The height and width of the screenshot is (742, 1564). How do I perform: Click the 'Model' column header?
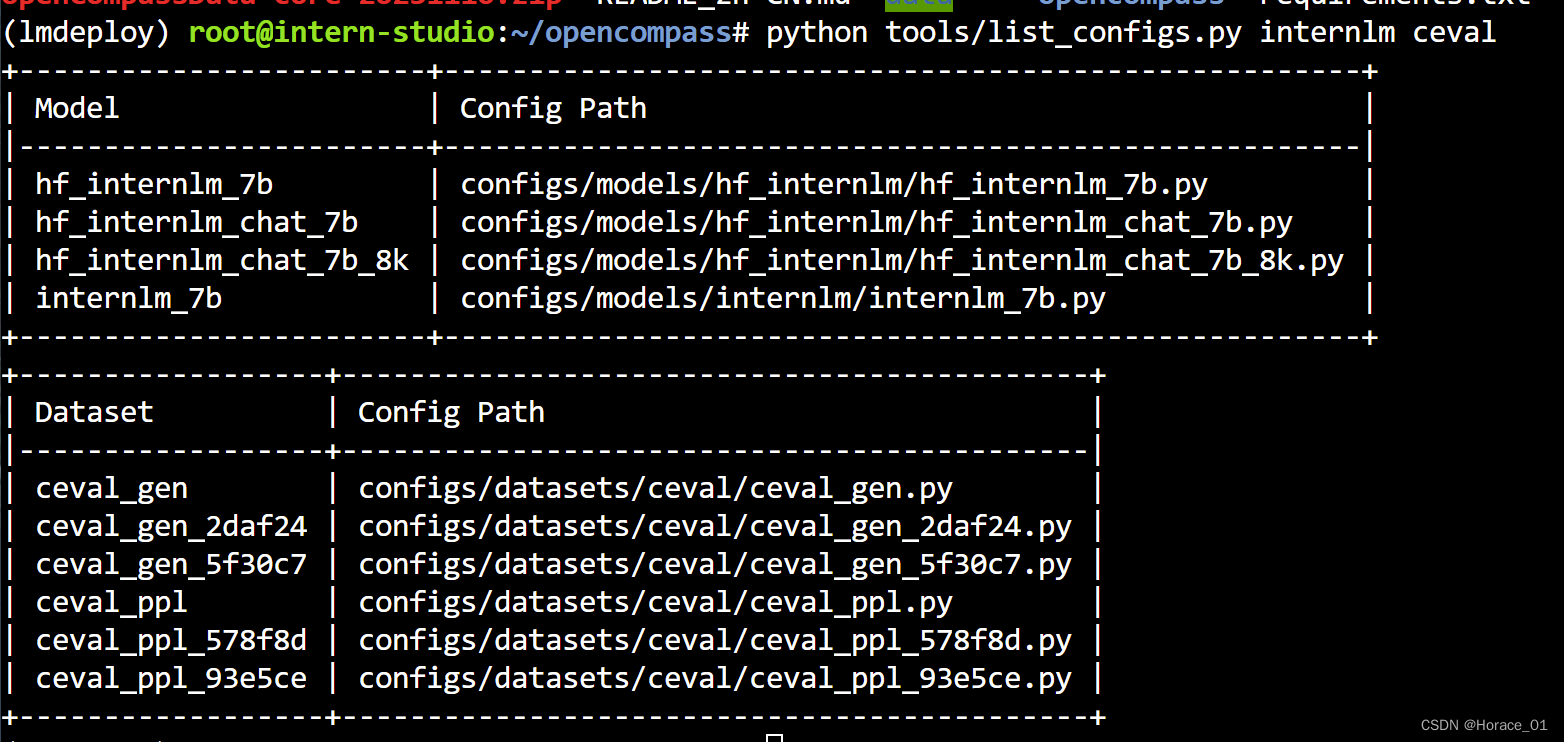point(77,108)
